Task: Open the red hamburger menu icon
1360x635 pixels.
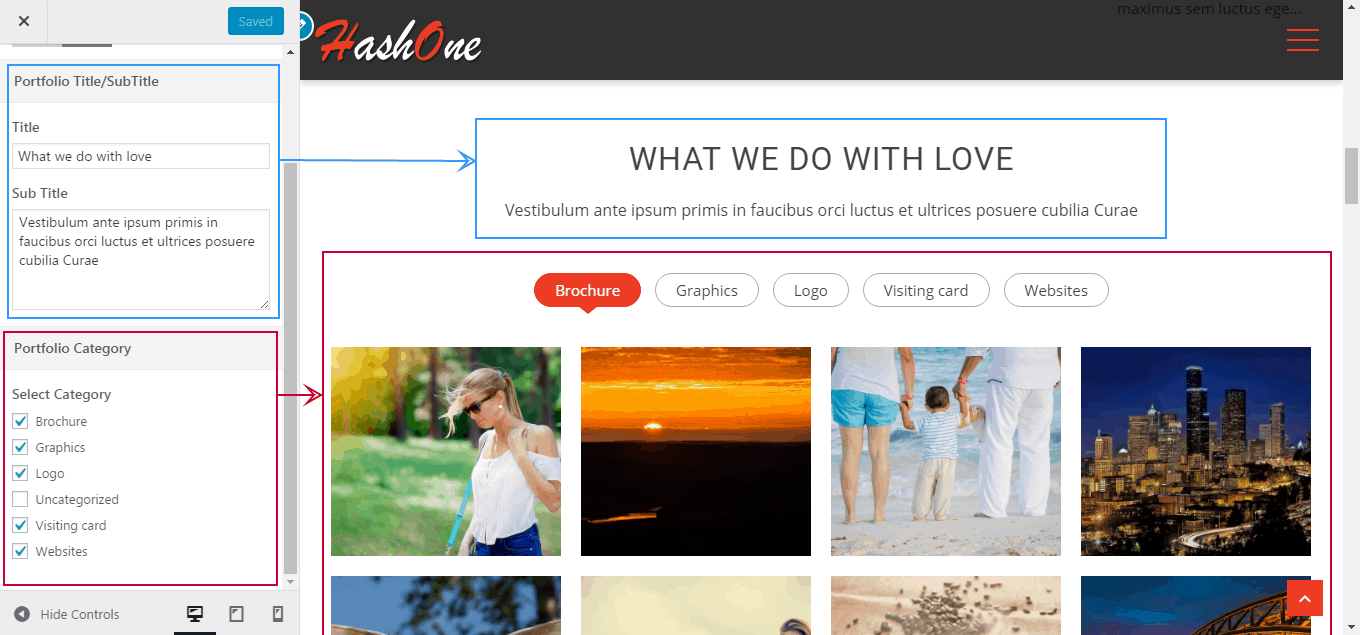Action: coord(1302,40)
